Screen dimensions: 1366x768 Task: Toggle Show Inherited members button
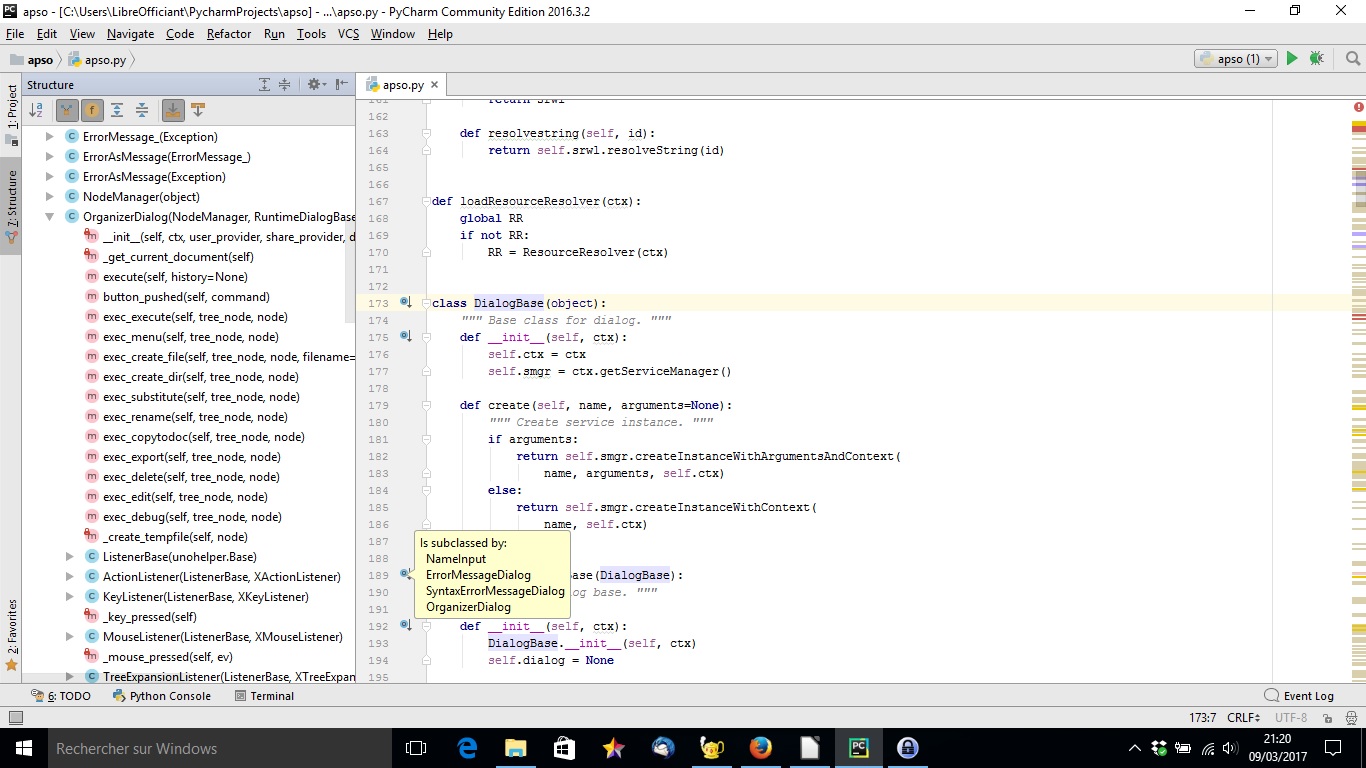pos(67,110)
